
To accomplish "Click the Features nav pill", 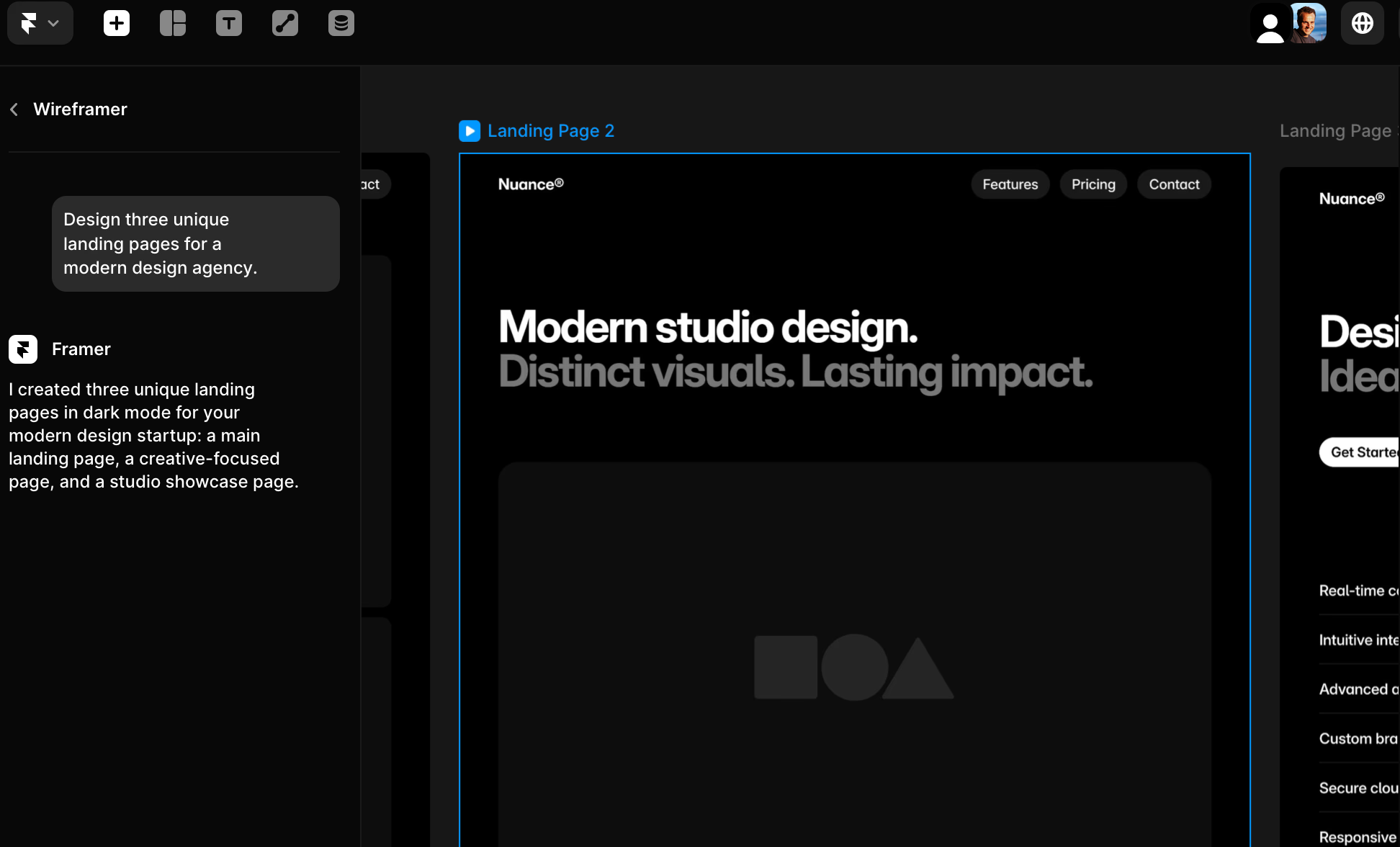I will click(x=1010, y=184).
